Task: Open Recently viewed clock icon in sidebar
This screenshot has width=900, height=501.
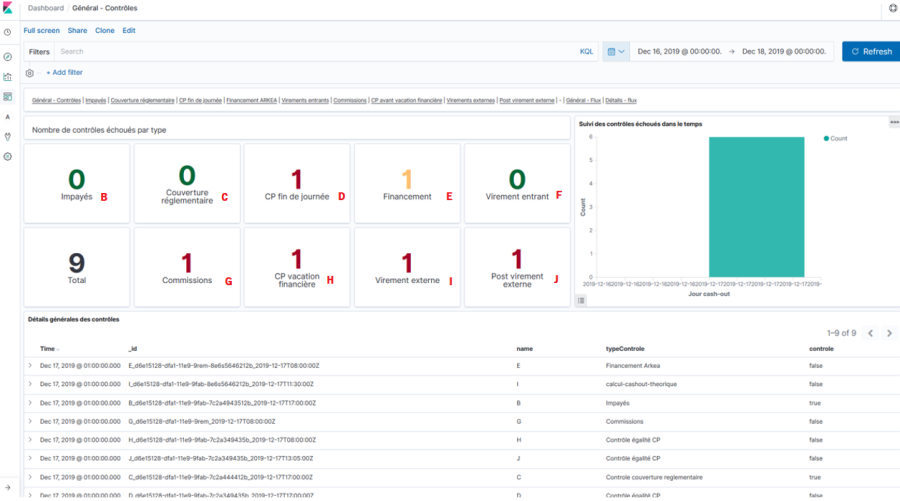Action: click(x=8, y=32)
